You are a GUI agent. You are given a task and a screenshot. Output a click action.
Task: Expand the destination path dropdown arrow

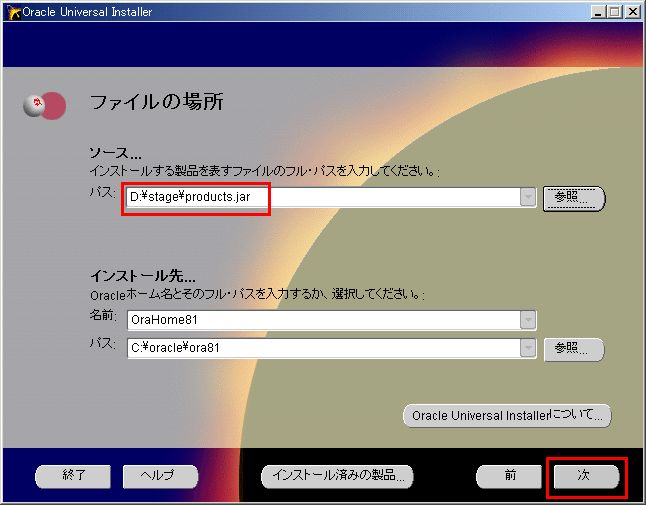pos(528,348)
